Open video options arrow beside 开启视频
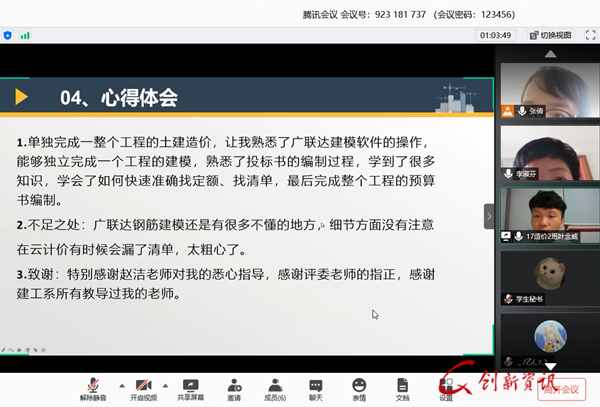Viewport: 600px width, 407px height. [165, 386]
